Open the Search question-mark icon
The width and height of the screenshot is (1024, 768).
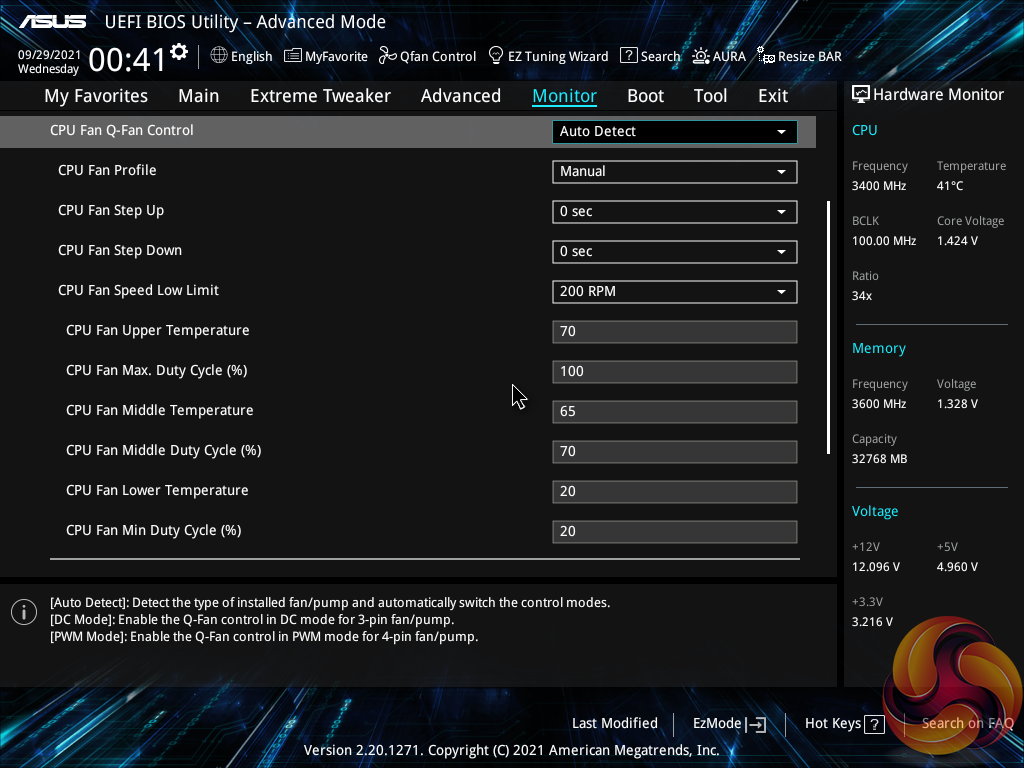click(x=628, y=56)
